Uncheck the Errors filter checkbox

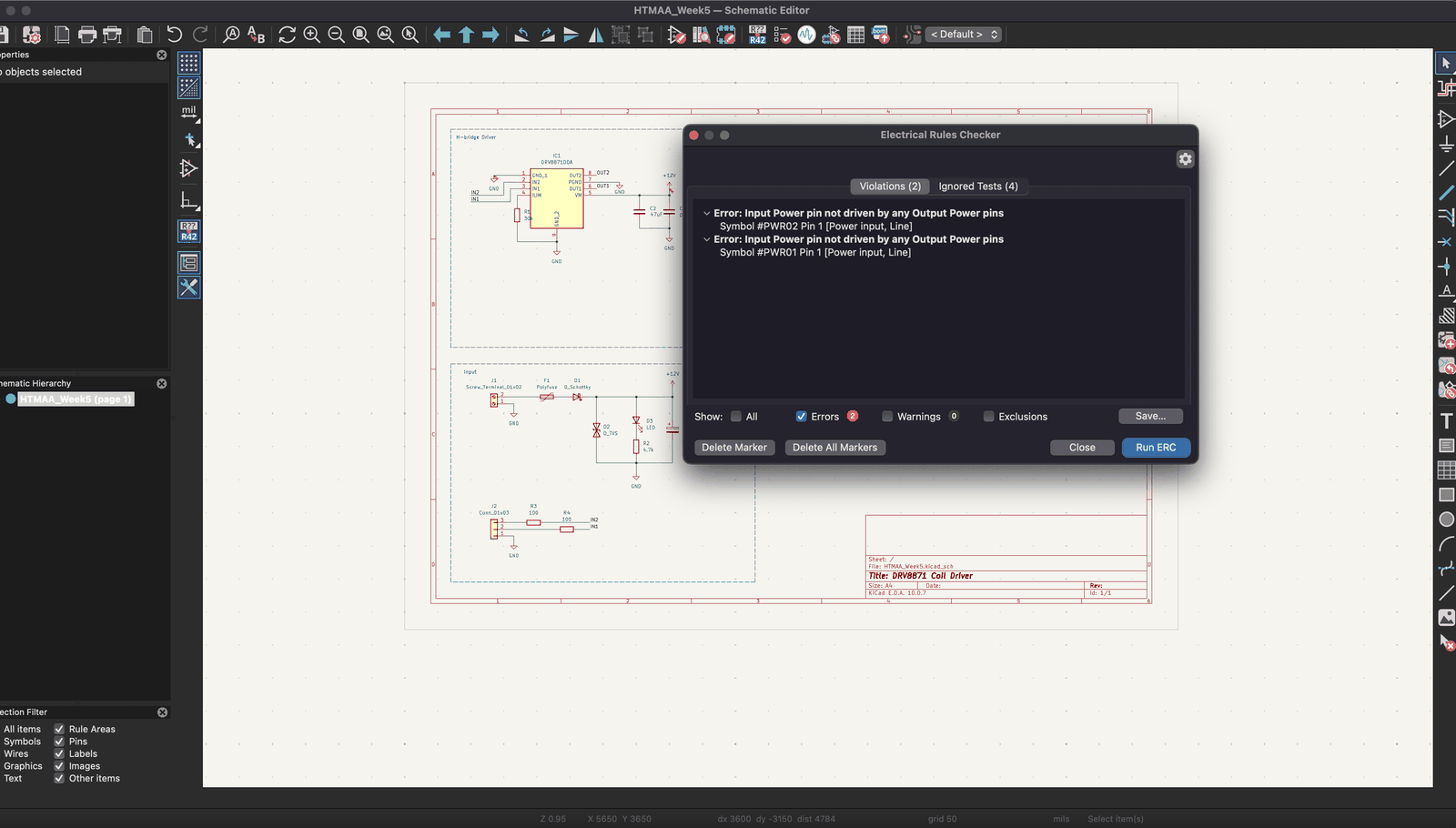click(802, 417)
